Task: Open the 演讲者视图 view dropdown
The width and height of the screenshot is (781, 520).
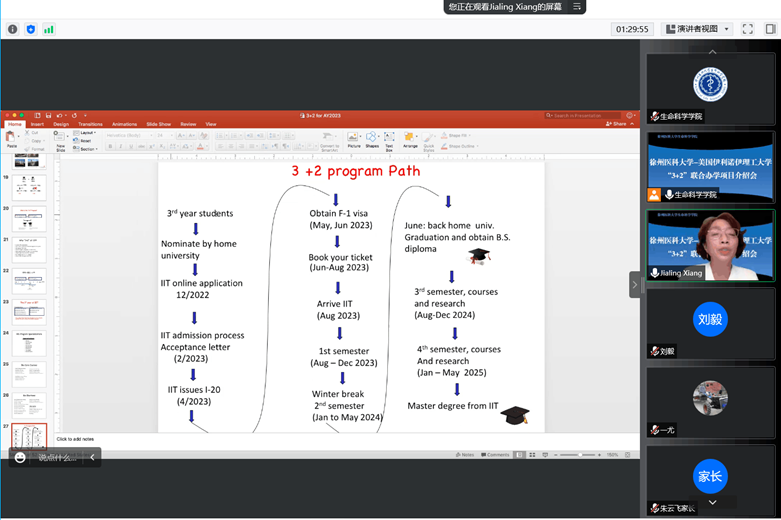Action: pos(698,29)
